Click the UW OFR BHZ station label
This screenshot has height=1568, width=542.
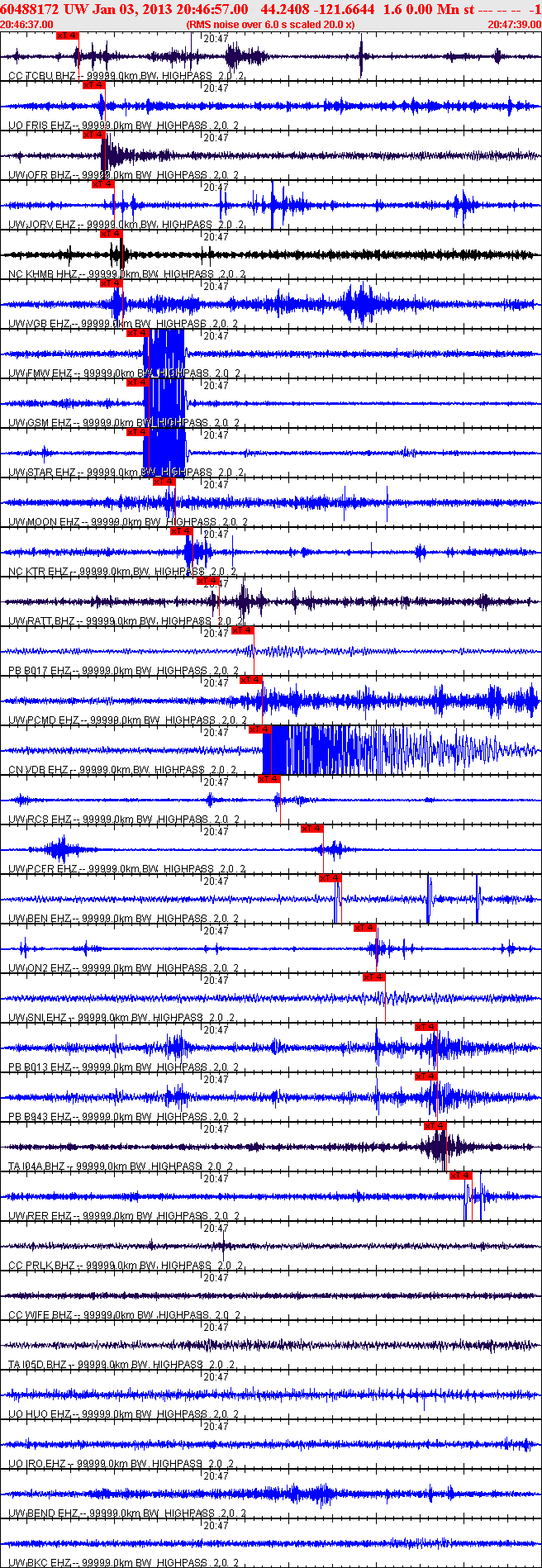click(40, 175)
